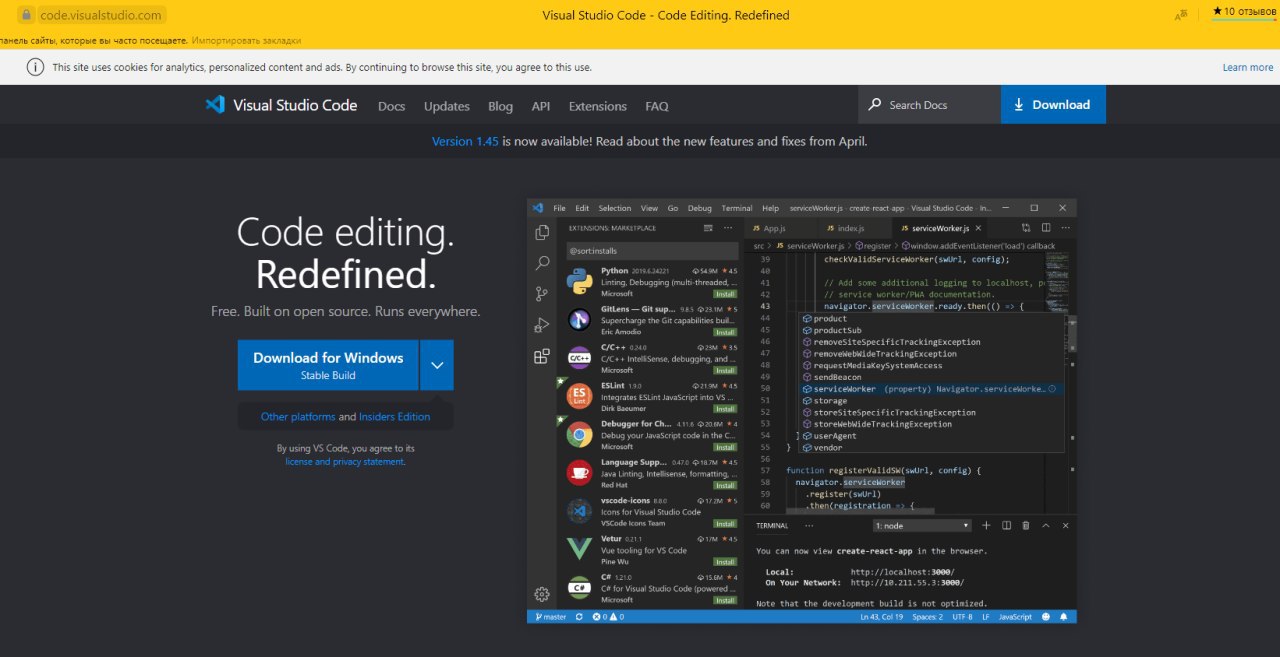Click the split terminal icon

click(1007, 525)
